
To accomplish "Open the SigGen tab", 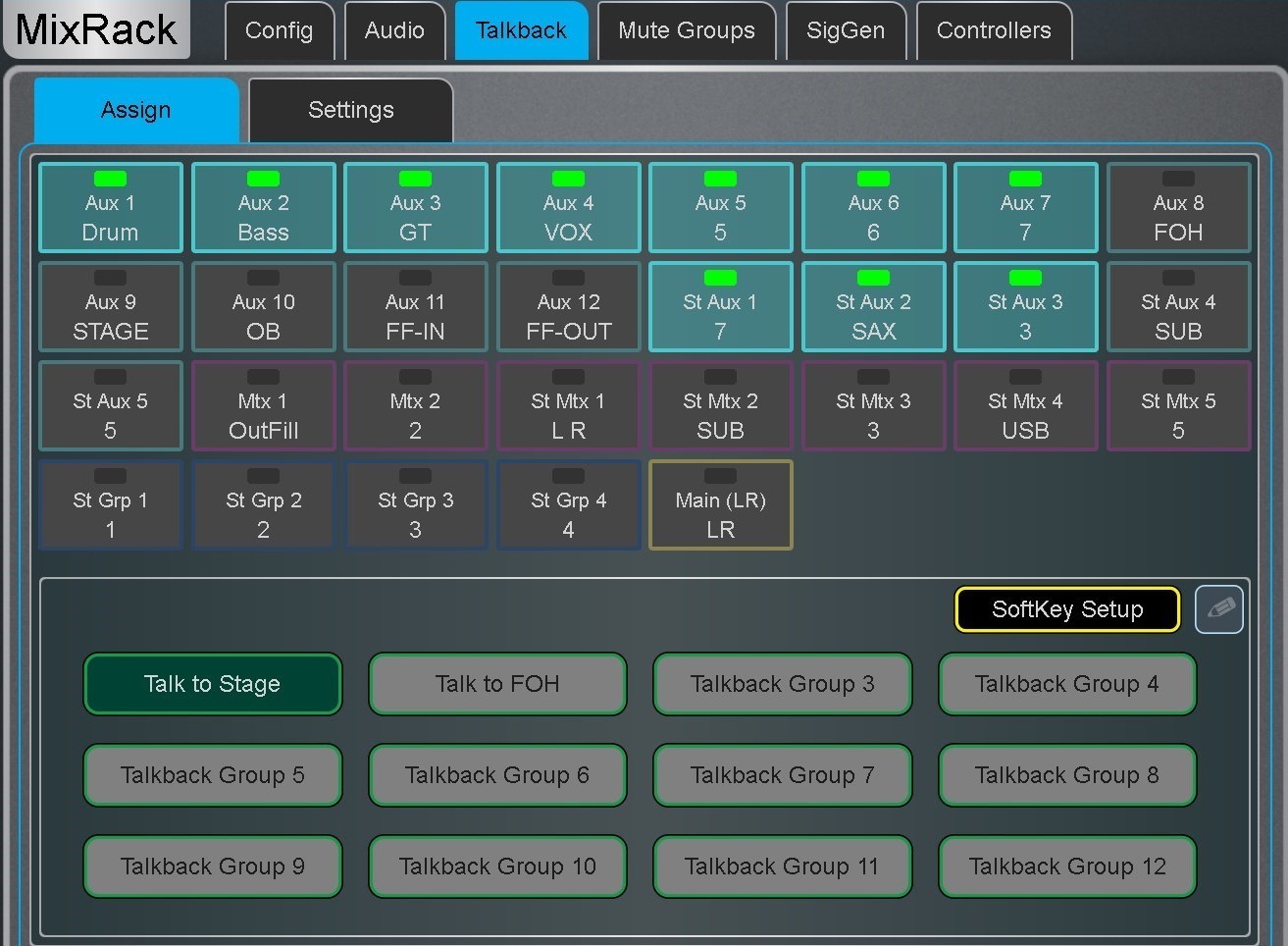I will click(846, 30).
